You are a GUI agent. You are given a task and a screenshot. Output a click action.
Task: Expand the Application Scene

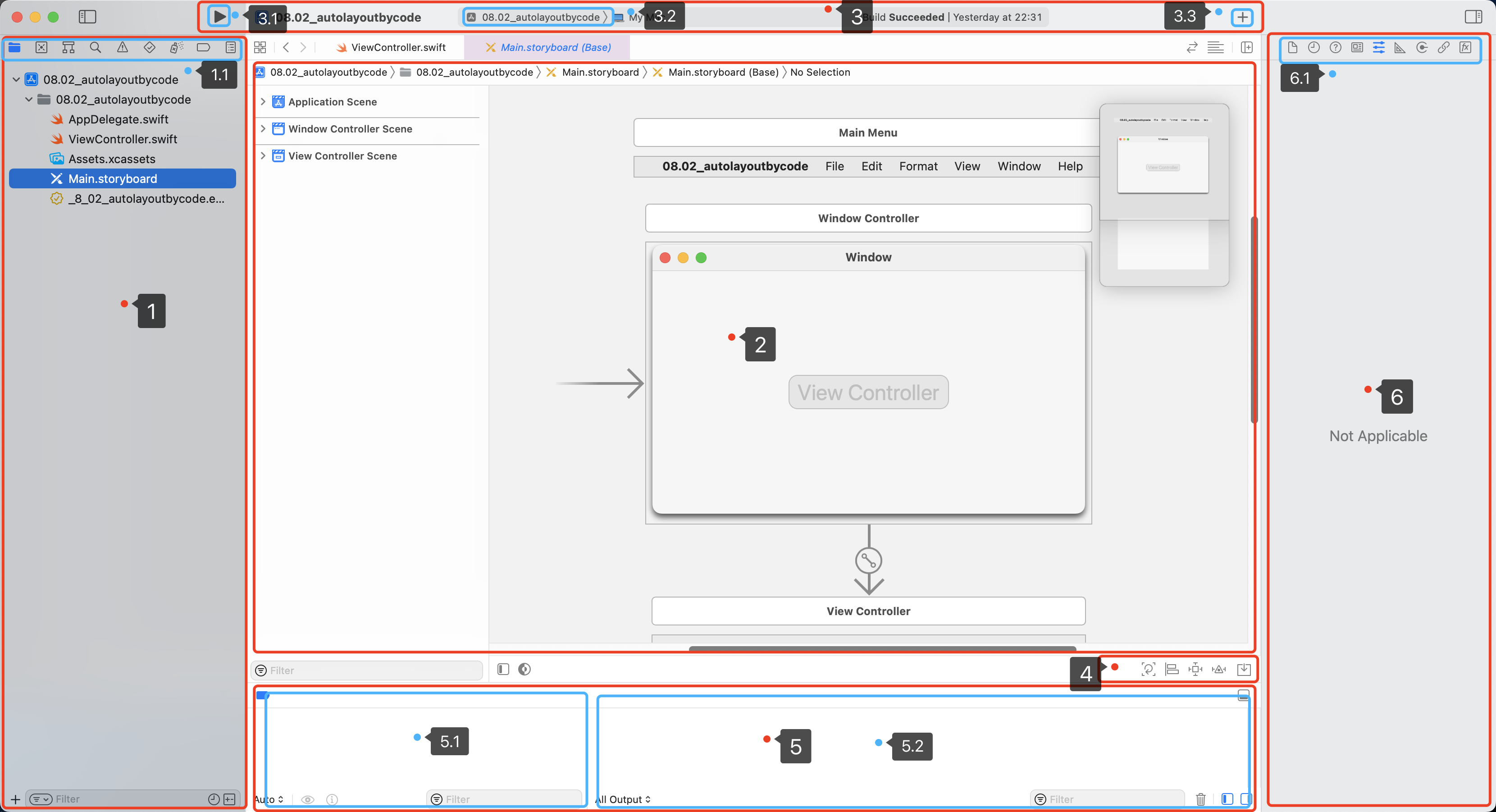(263, 102)
